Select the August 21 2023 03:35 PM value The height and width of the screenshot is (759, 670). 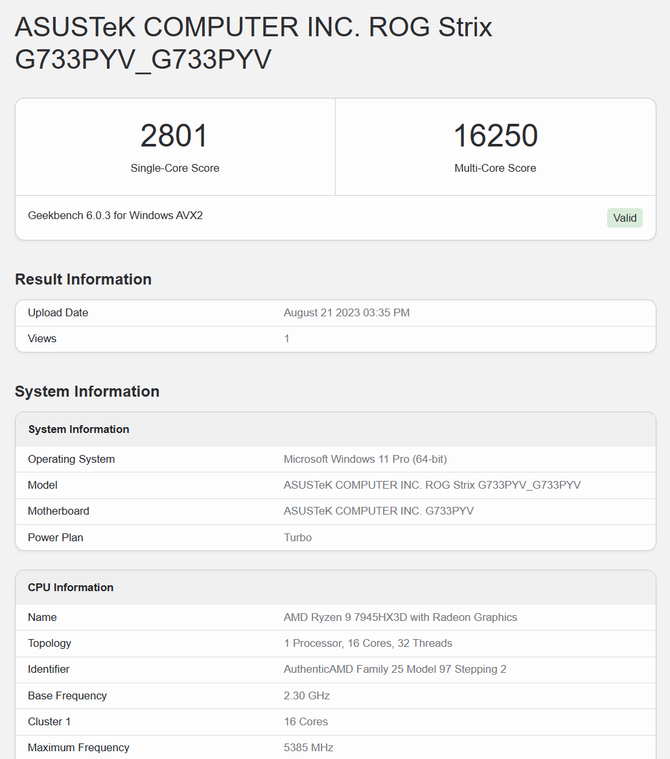pyautogui.click(x=347, y=313)
